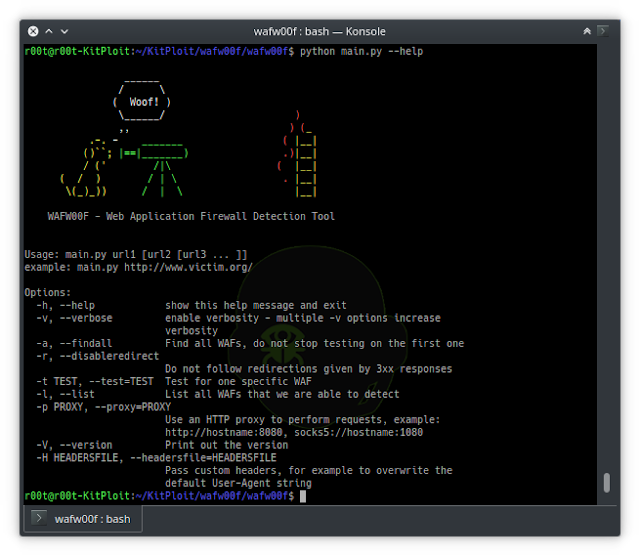Click the cursor at the bottom prompt
The height and width of the screenshot is (556, 640).
point(303,496)
